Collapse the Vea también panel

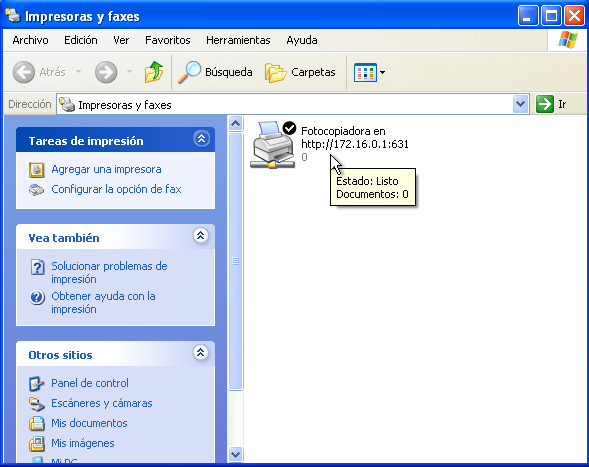[x=201, y=236]
